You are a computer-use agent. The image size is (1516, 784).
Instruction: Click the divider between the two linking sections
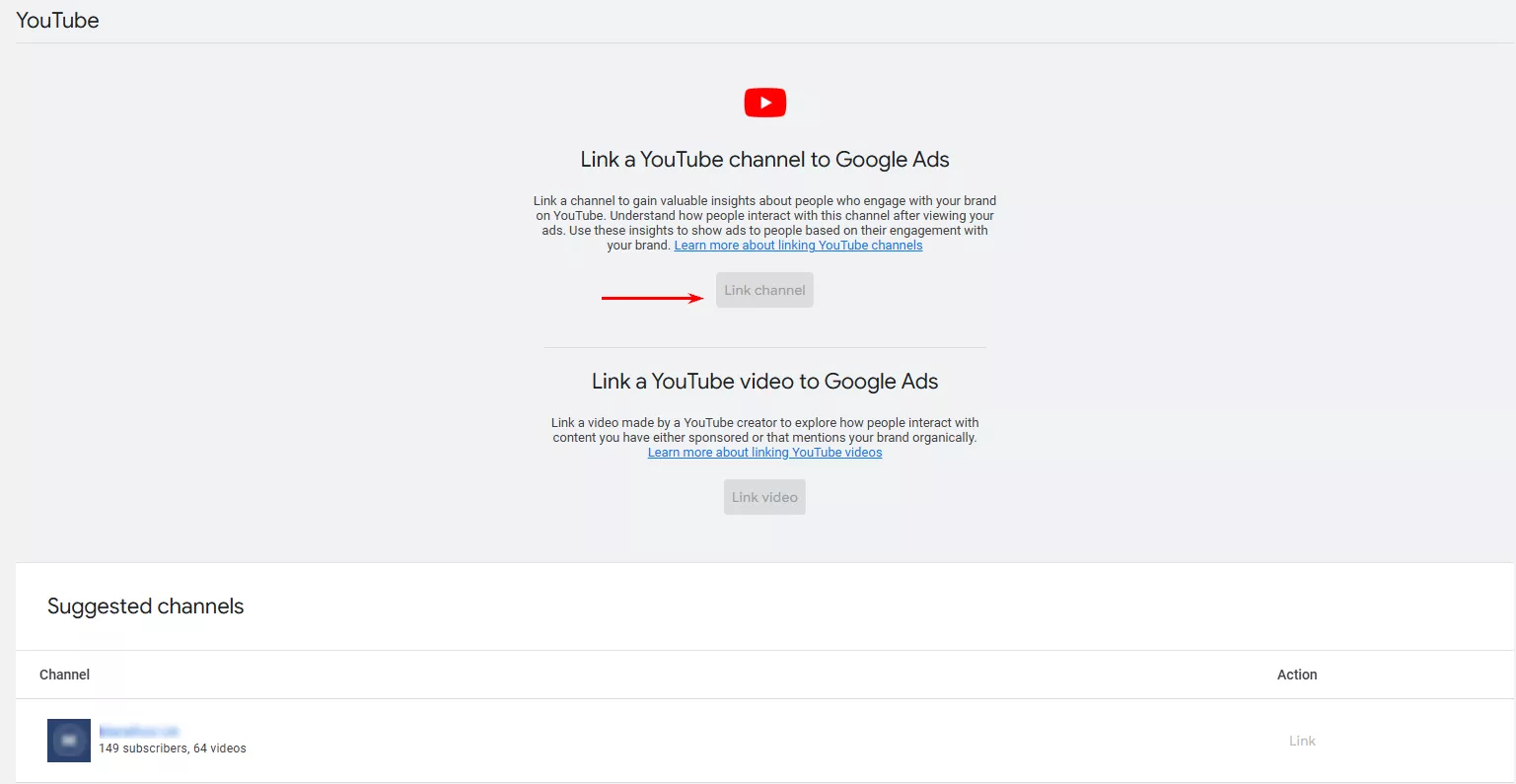coord(764,347)
